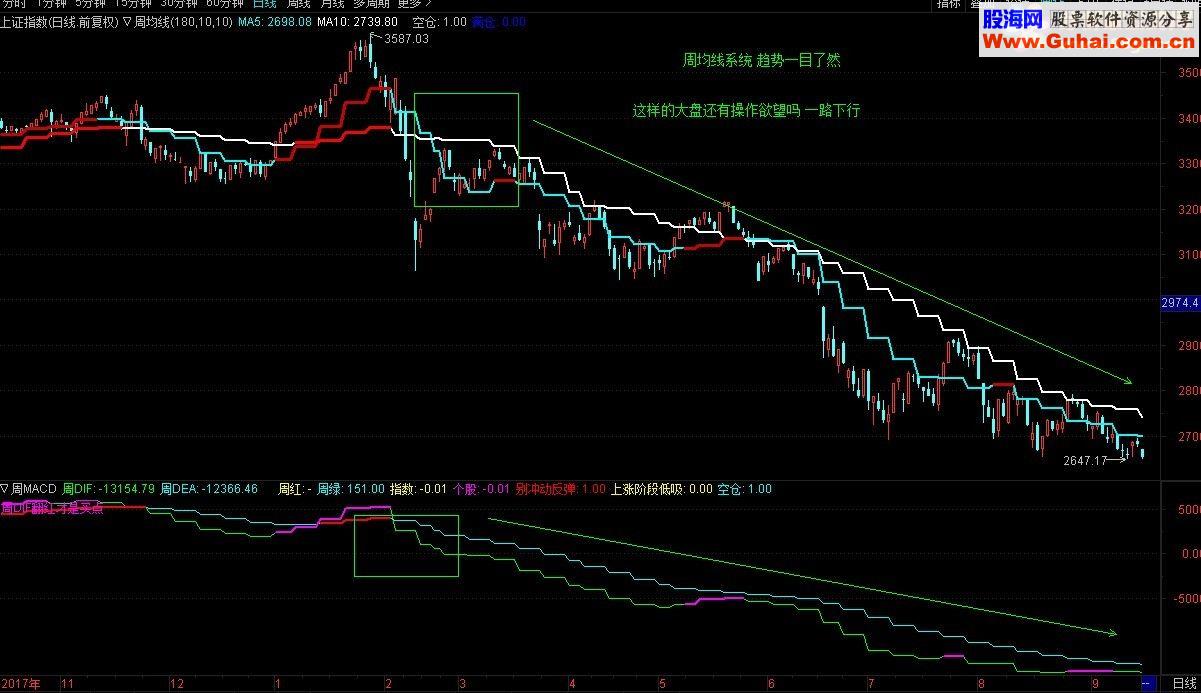Screen dimensions: 1201x693
Task: Open the 多周期 multi-period tab
Action: [371, 4]
